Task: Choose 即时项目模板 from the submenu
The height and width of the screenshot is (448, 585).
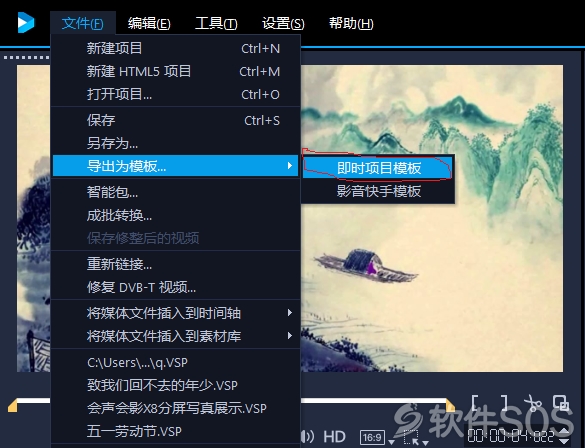Action: [378, 168]
